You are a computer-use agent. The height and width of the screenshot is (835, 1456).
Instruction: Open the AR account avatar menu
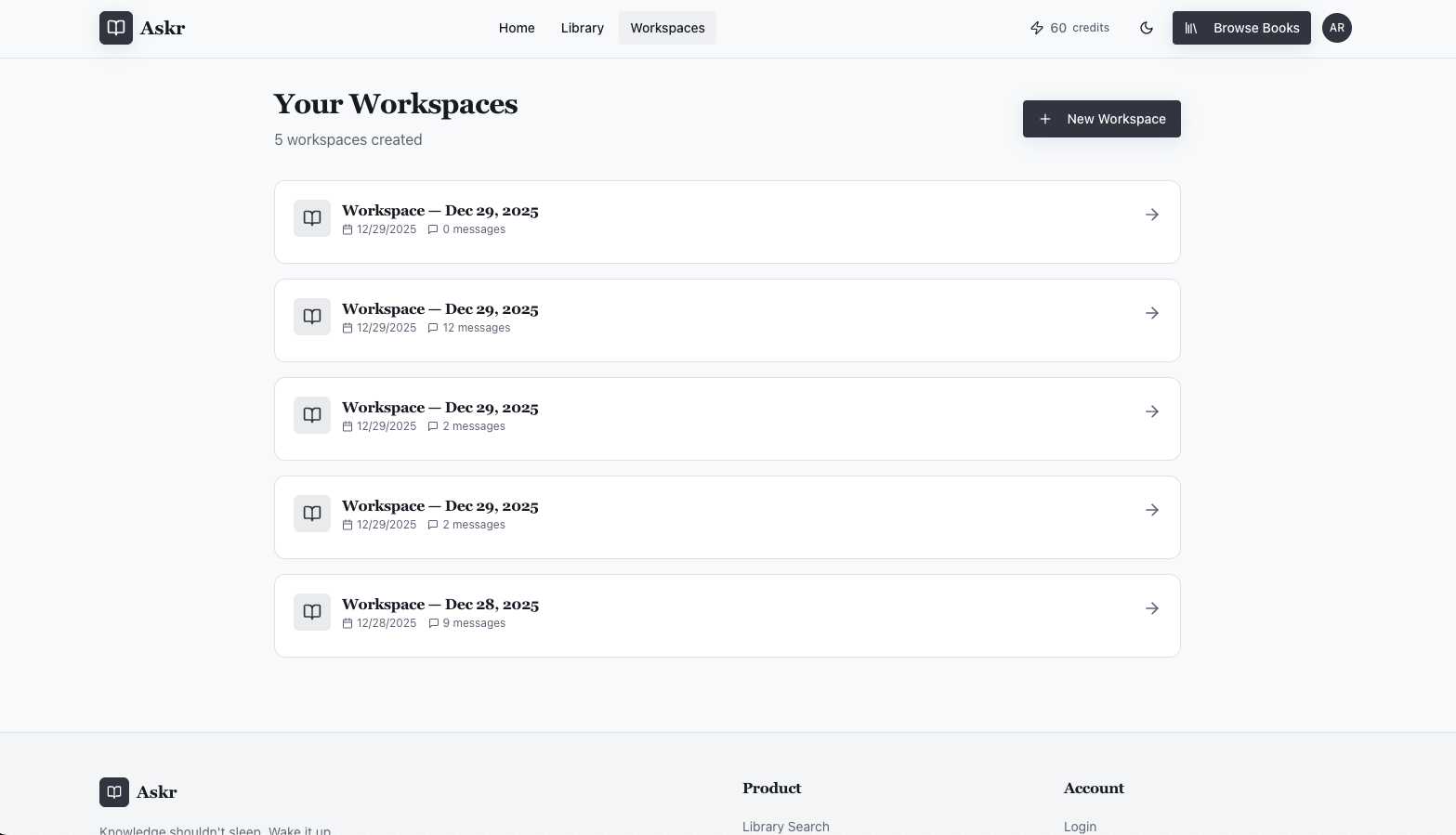click(x=1337, y=28)
